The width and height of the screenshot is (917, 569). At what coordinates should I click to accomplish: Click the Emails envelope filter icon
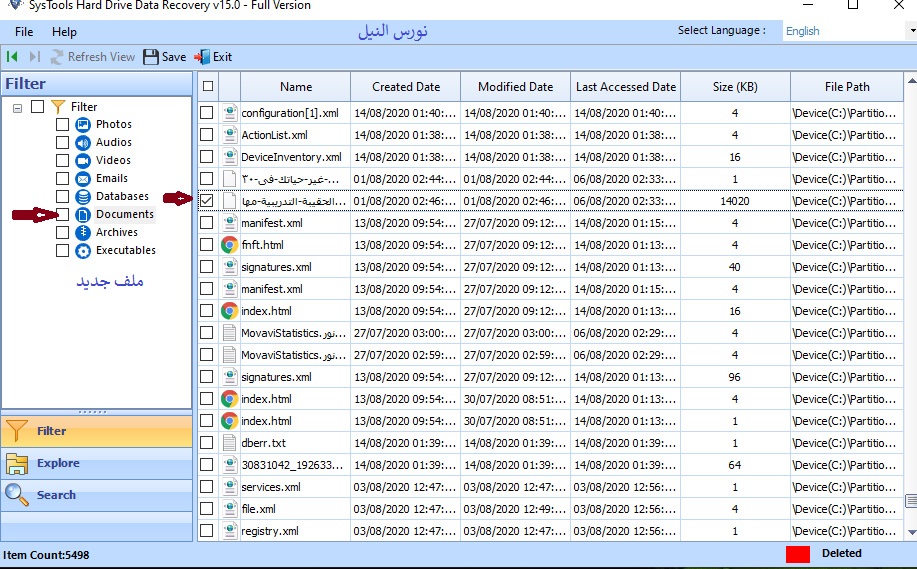84,179
